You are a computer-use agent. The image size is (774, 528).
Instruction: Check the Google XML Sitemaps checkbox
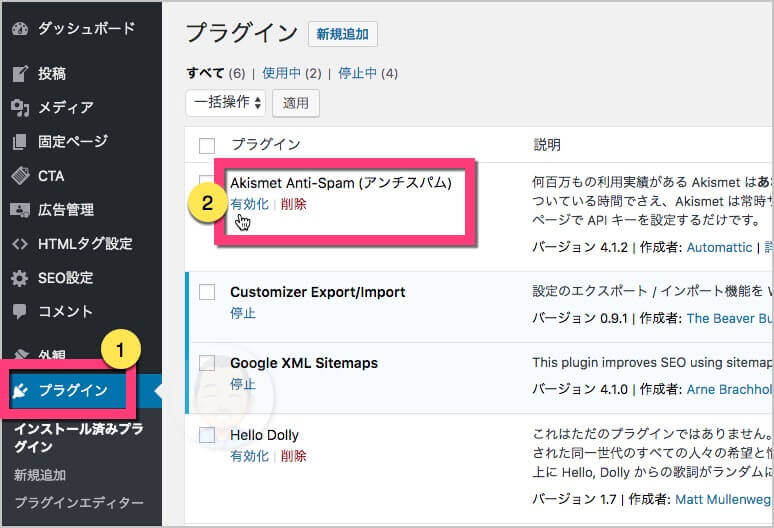tap(207, 363)
